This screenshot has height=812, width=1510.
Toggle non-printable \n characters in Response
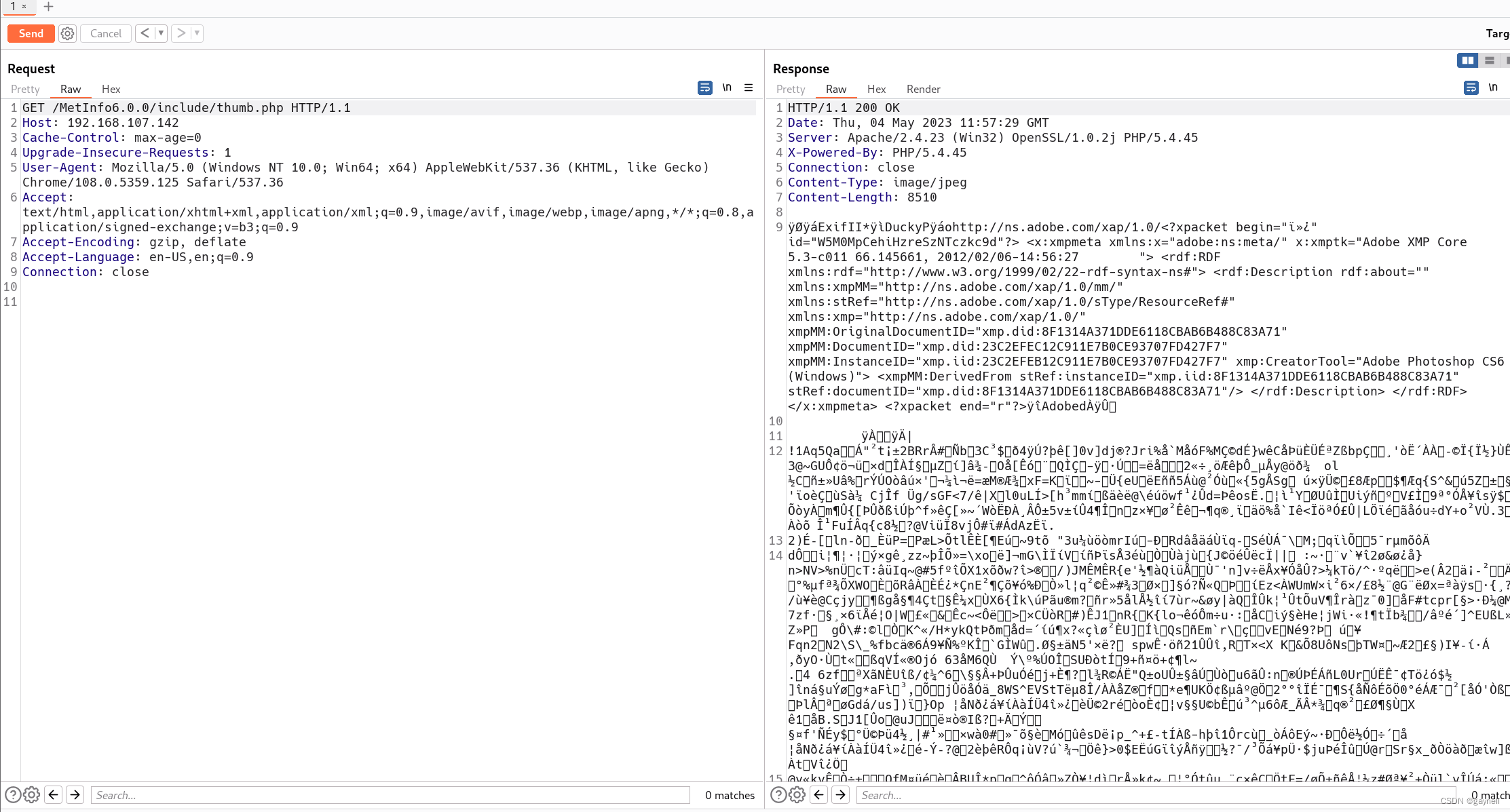coord(1493,88)
